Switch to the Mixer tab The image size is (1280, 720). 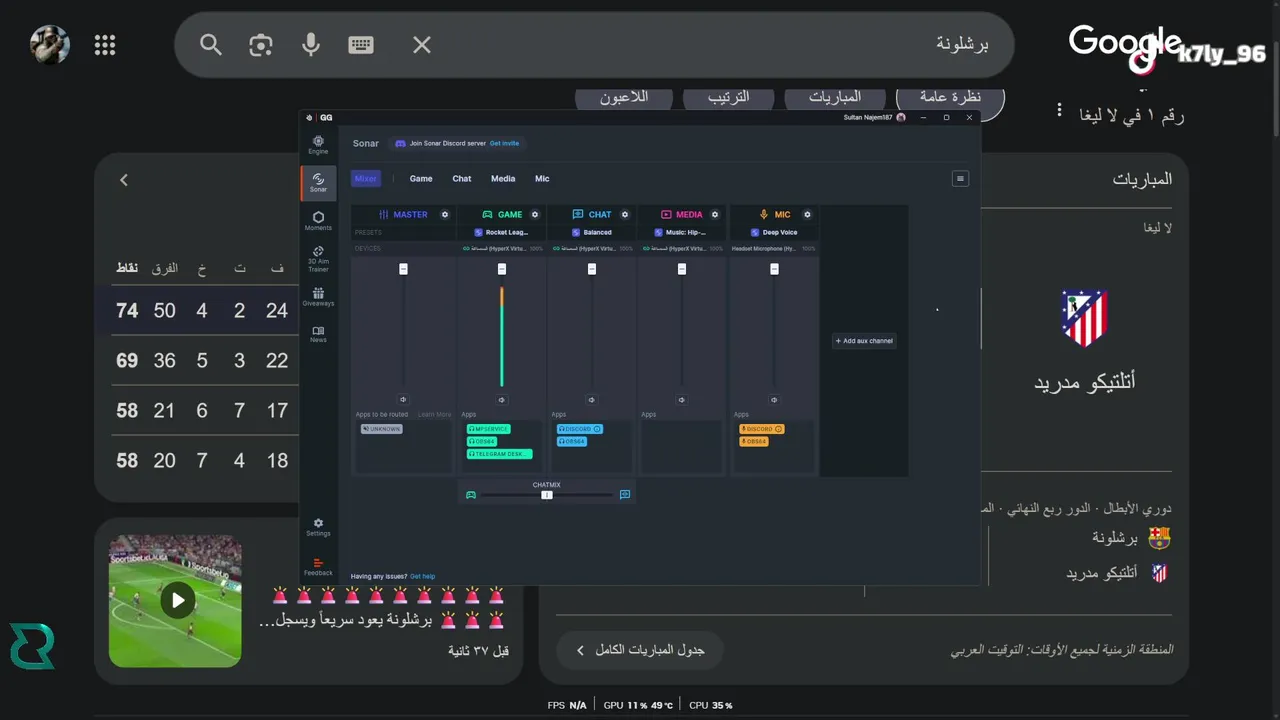coord(366,179)
